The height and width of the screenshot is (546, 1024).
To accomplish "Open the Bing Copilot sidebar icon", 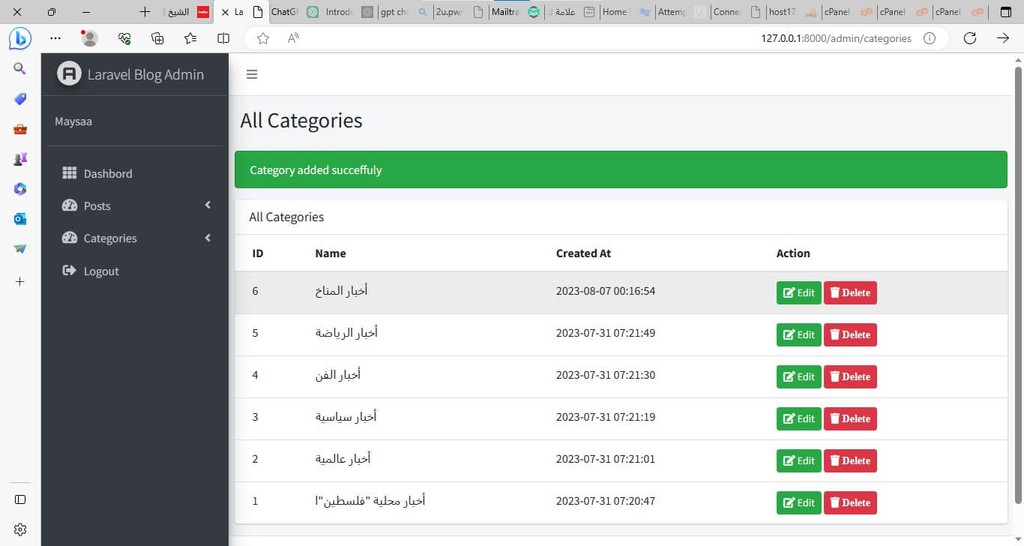I will (20, 39).
